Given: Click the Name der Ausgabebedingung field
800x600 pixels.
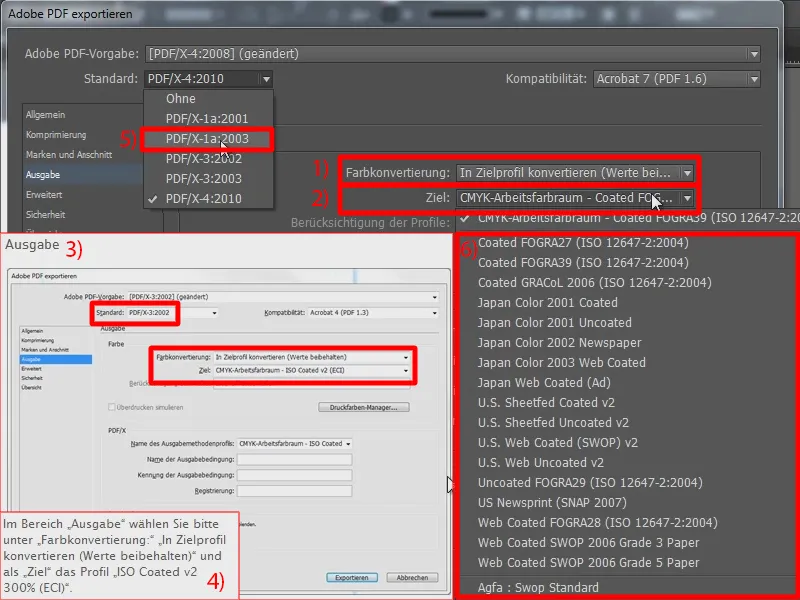Looking at the screenshot, I should tap(294, 459).
